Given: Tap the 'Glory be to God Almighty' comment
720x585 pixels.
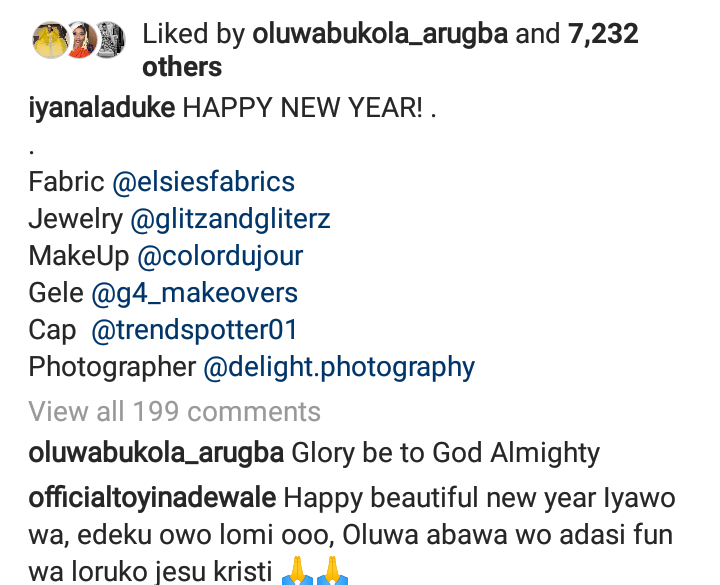Looking at the screenshot, I should click(x=445, y=453).
